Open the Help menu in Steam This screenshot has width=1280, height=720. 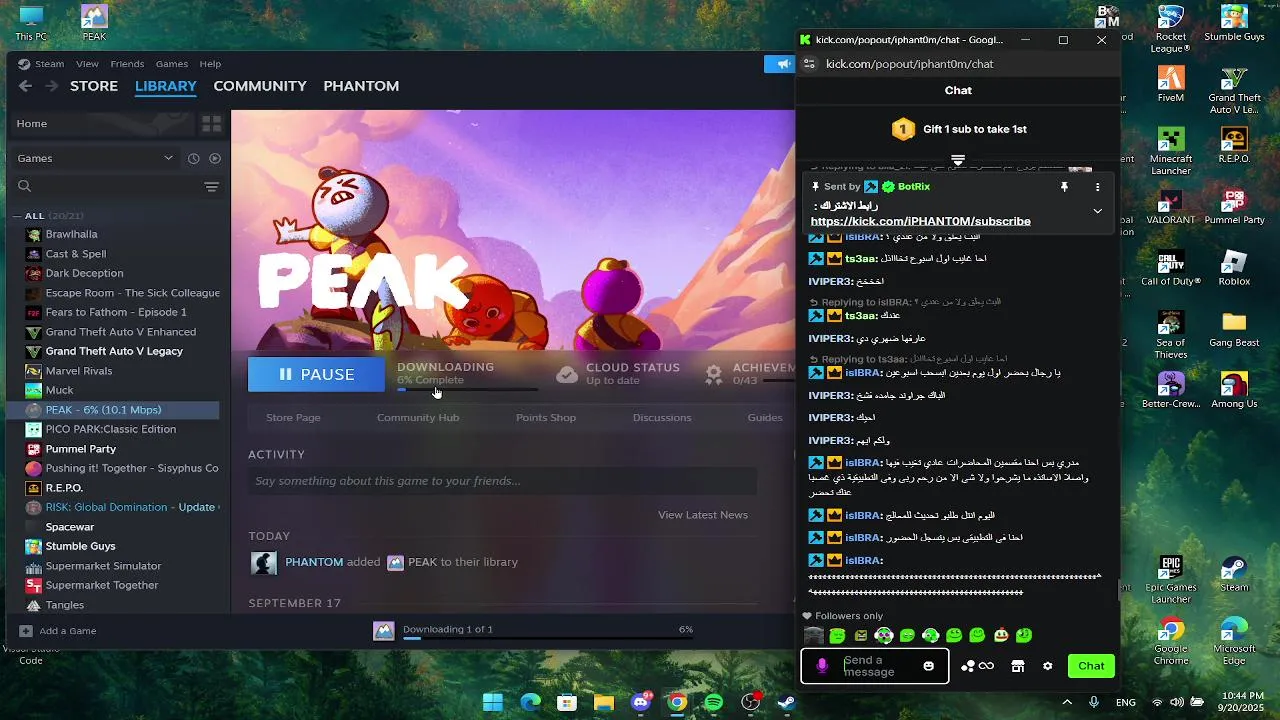tap(210, 64)
